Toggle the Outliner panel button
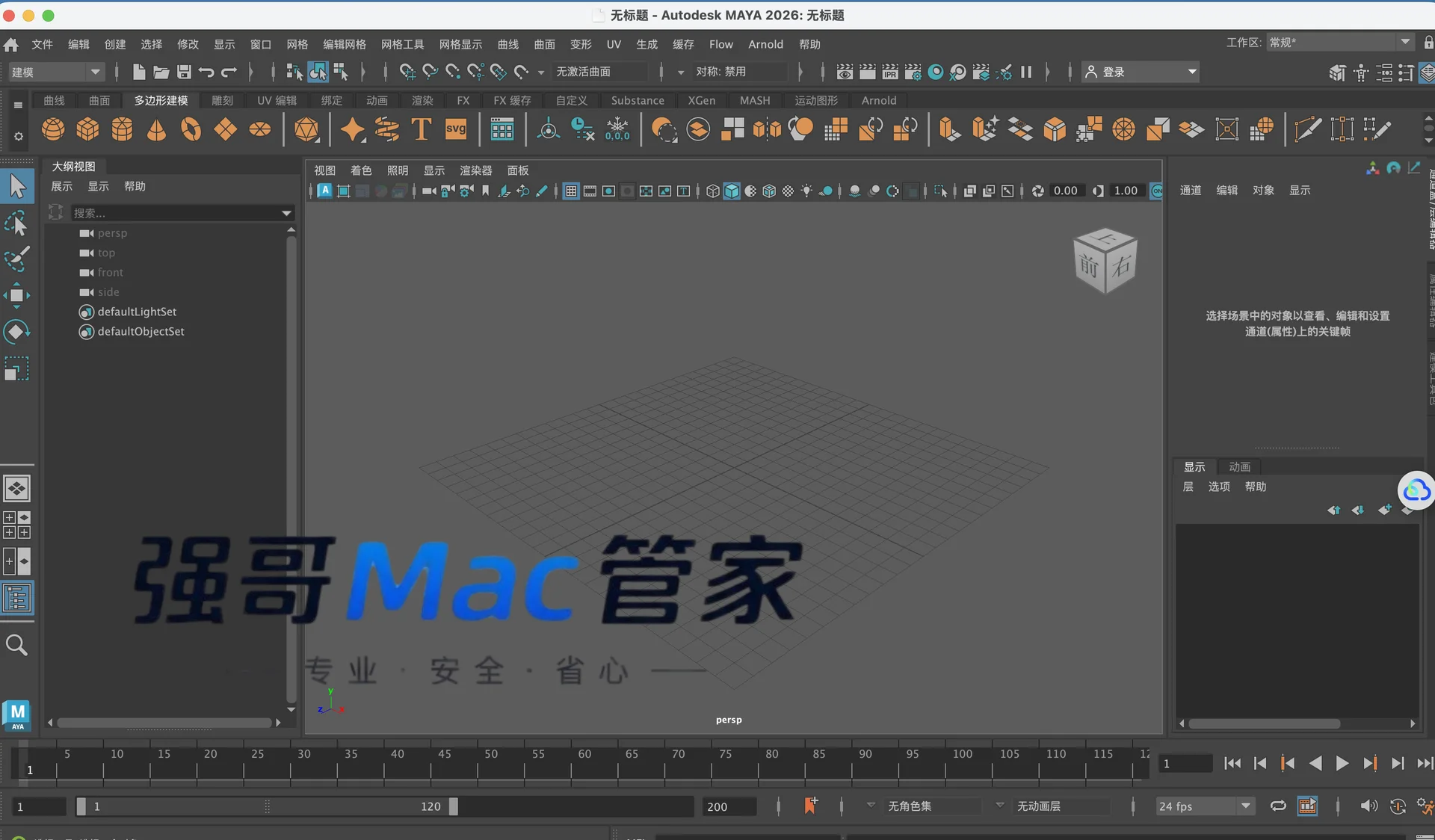The width and height of the screenshot is (1435, 840). tap(16, 598)
